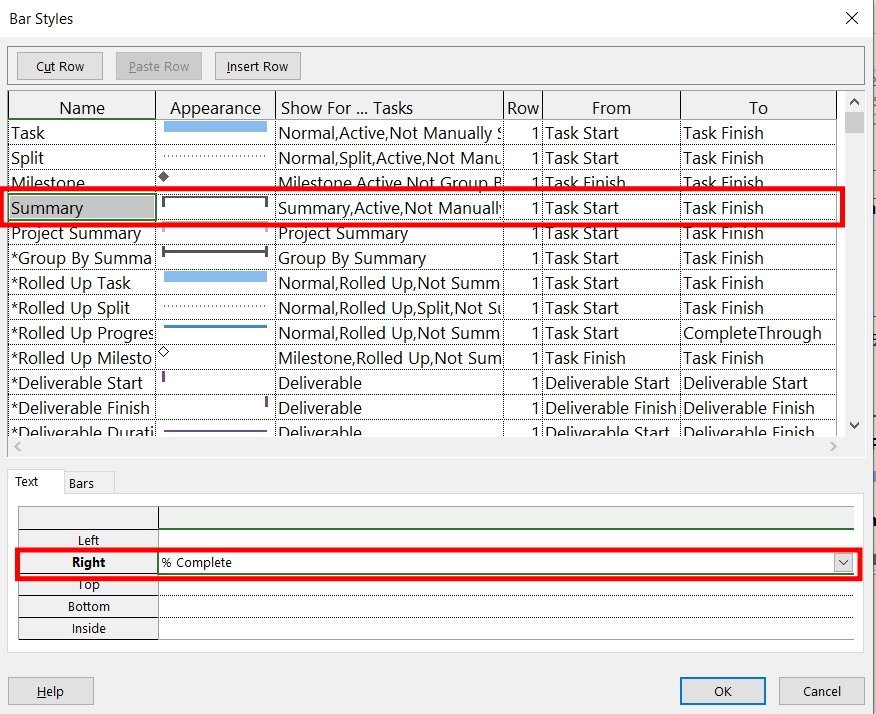
Task: Select the Split row name cell
Action: tap(82, 158)
